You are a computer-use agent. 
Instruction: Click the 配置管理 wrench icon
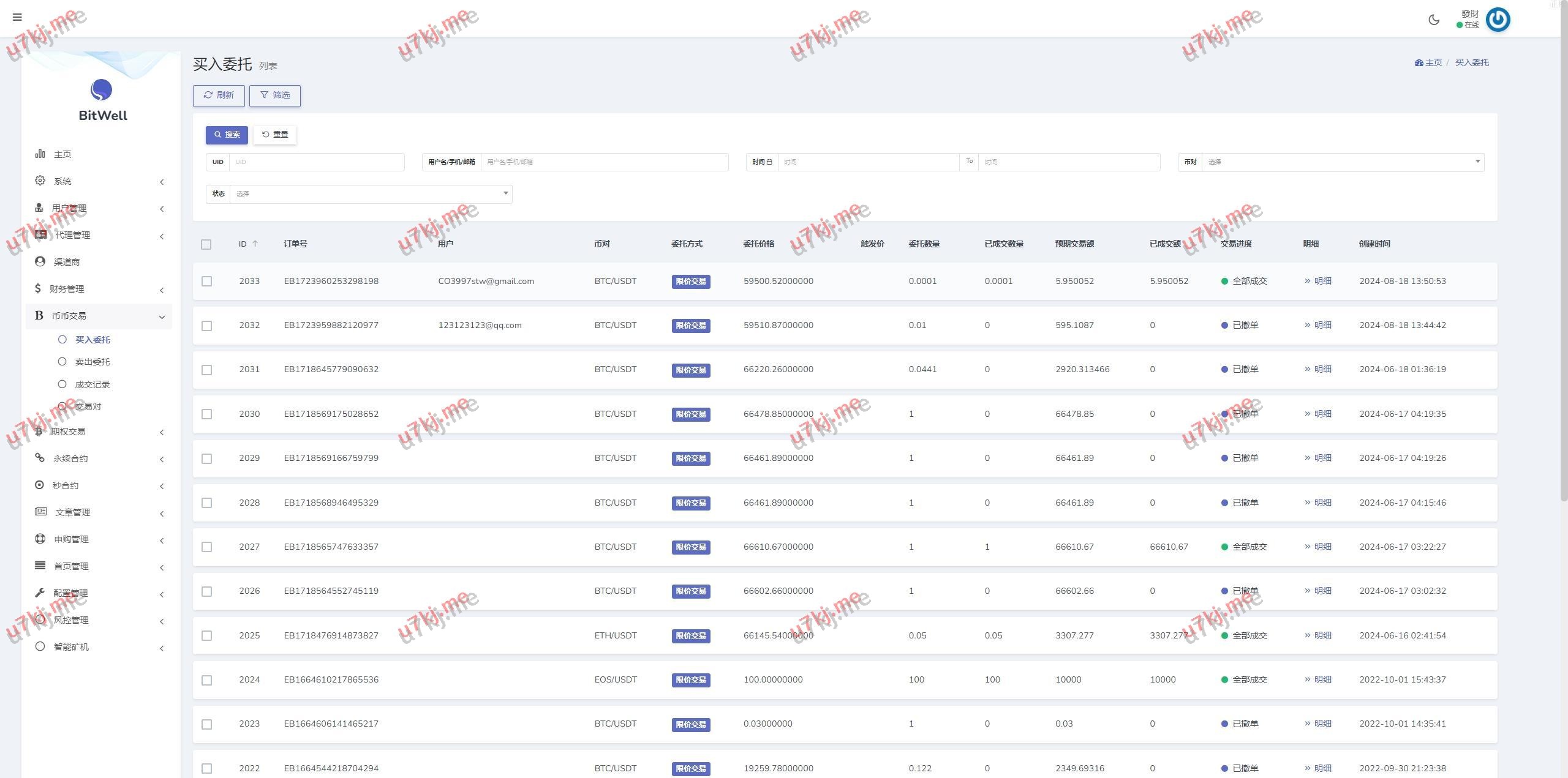click(x=40, y=593)
